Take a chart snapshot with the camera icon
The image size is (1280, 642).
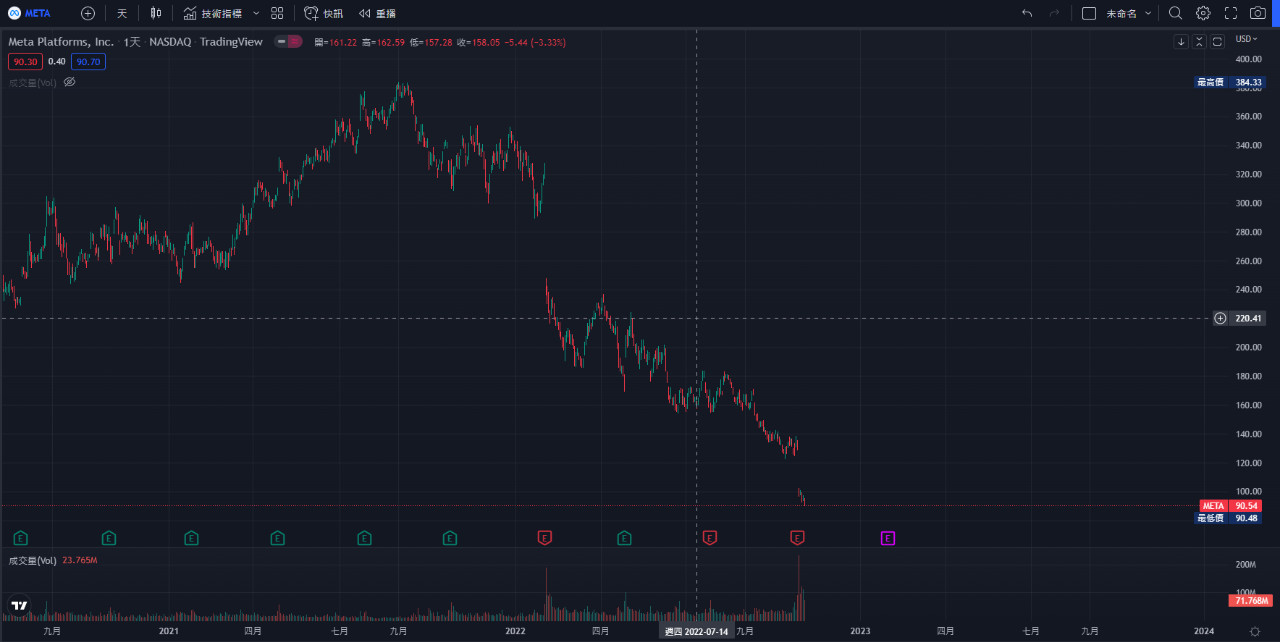1258,13
